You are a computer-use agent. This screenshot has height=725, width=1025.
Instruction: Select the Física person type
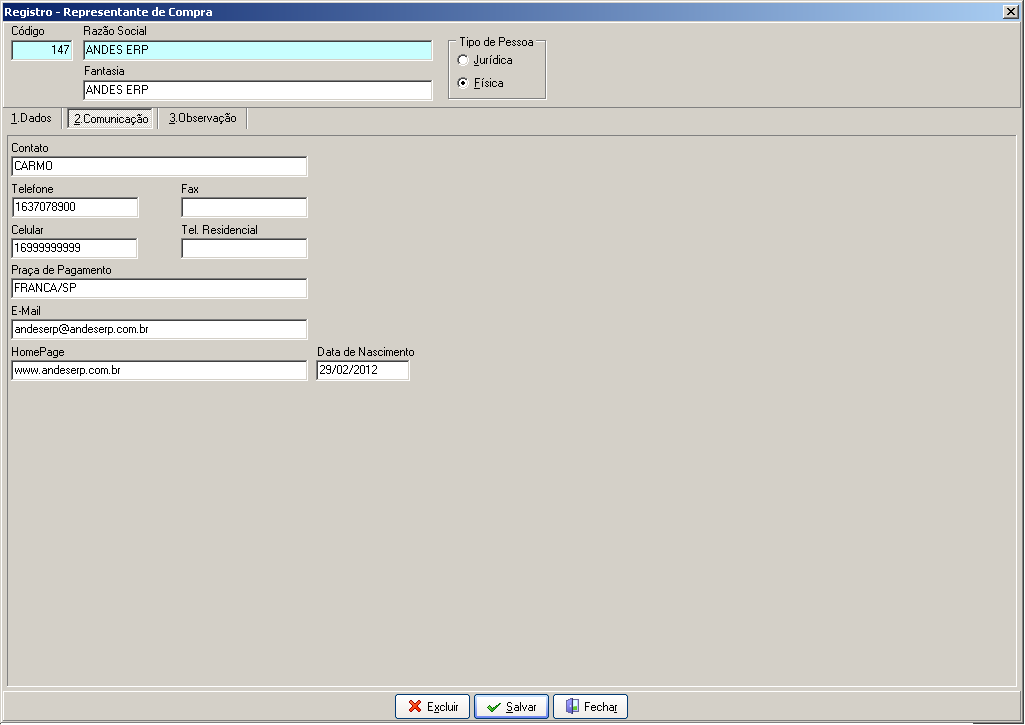[463, 83]
